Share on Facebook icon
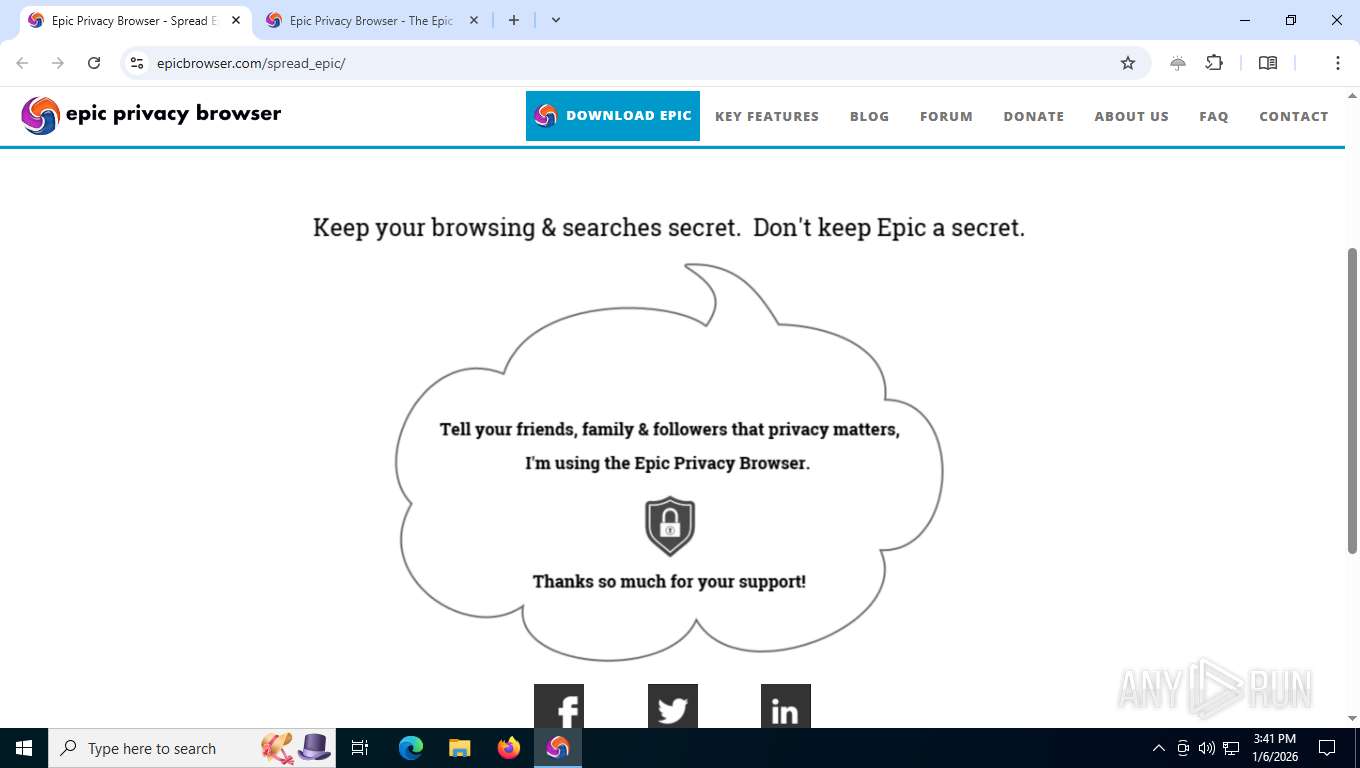Viewport: 1360px width, 768px height. [x=559, y=706]
